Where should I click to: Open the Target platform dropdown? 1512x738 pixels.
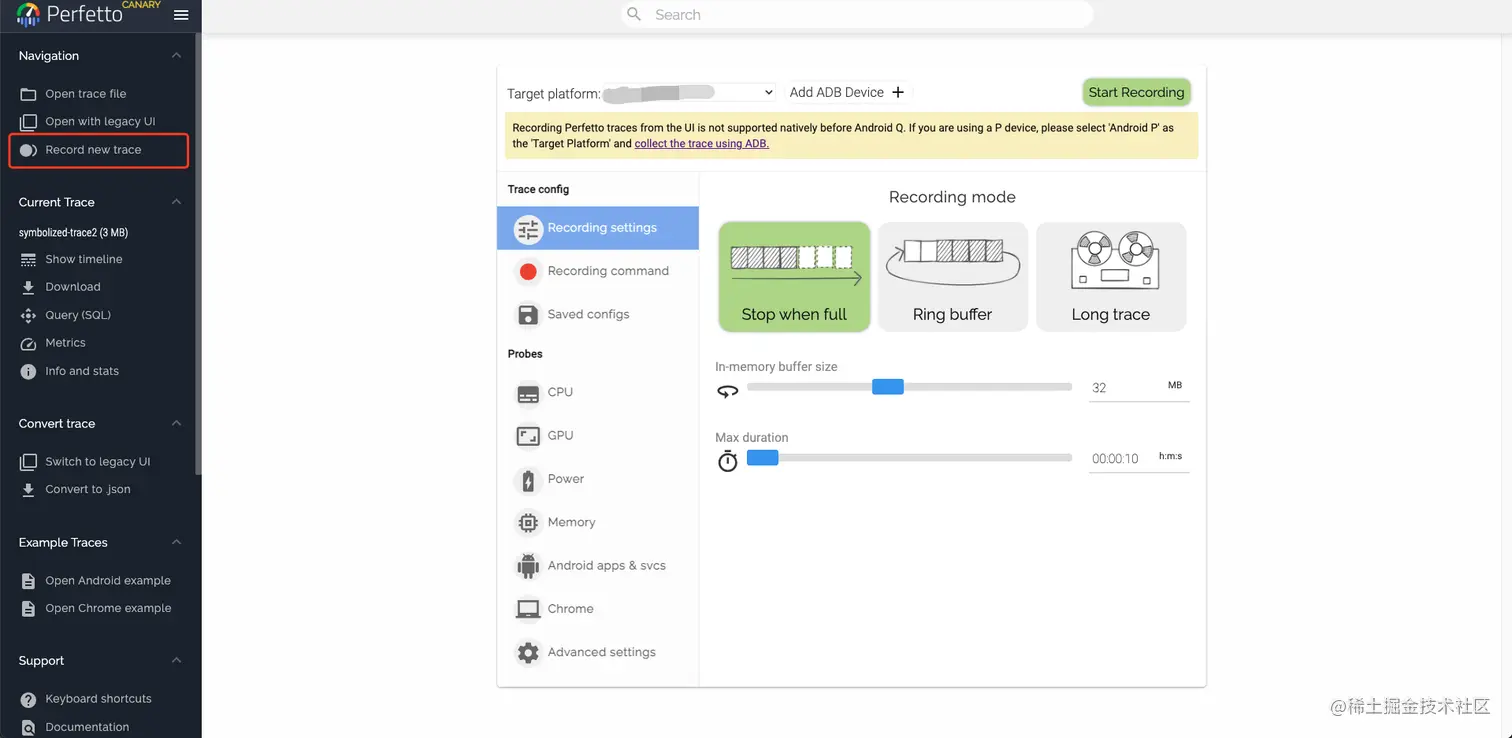point(690,92)
